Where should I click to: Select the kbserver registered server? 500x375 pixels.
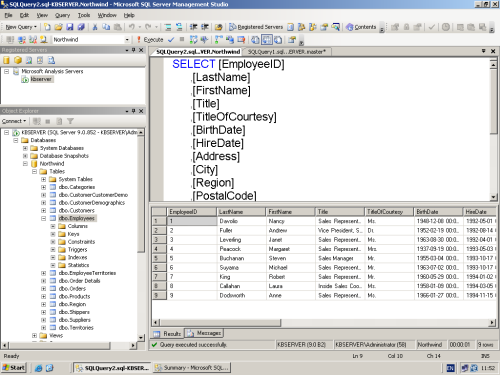pos(41,79)
